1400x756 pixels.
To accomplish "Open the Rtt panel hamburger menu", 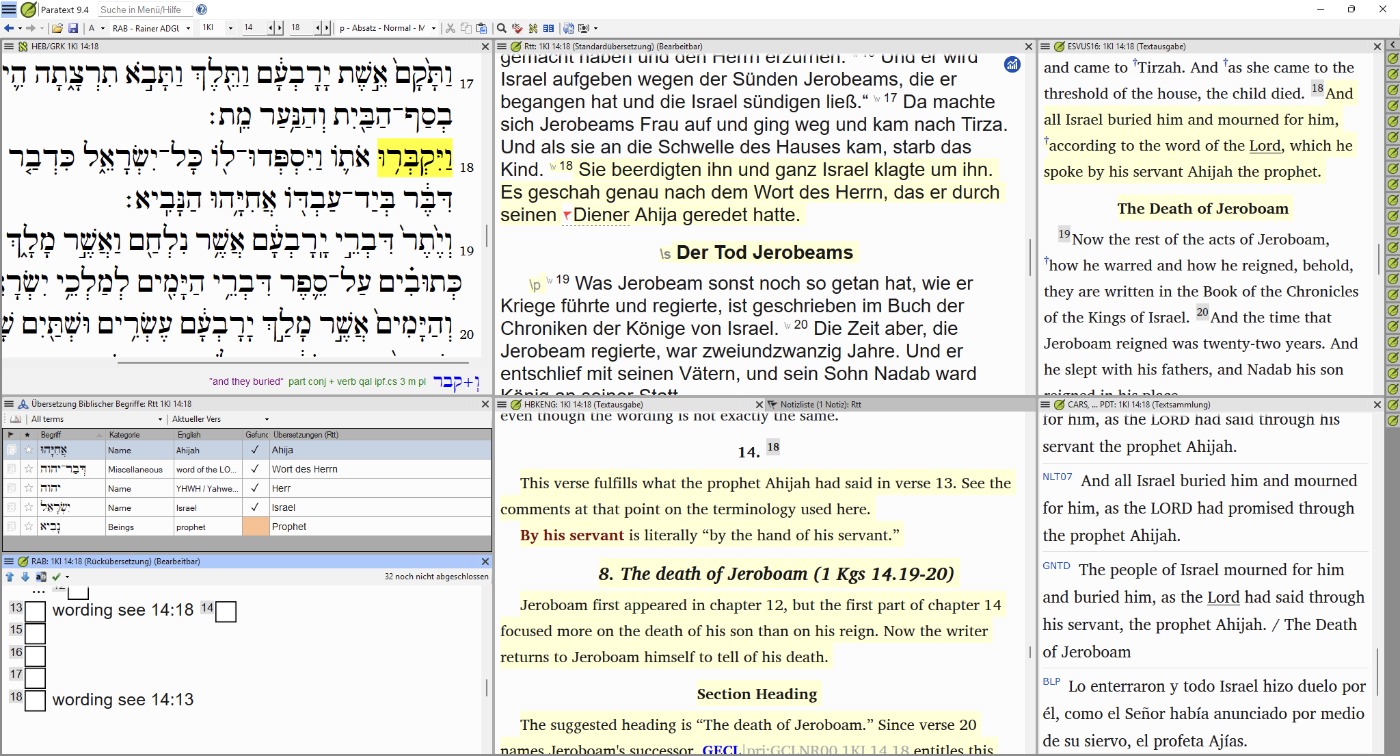I will pos(503,46).
